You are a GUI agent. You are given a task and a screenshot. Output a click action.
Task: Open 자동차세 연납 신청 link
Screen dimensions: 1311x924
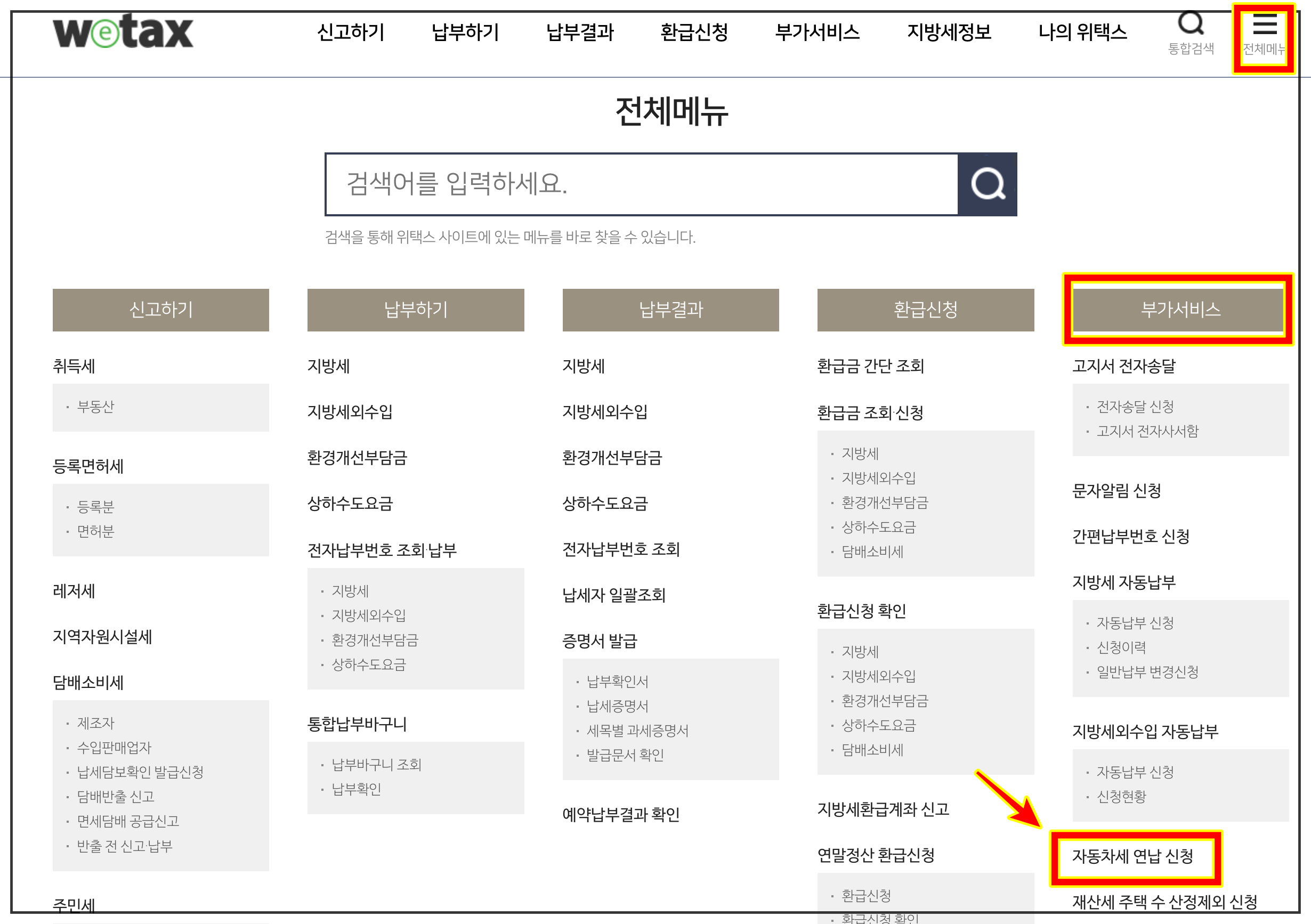click(1132, 856)
